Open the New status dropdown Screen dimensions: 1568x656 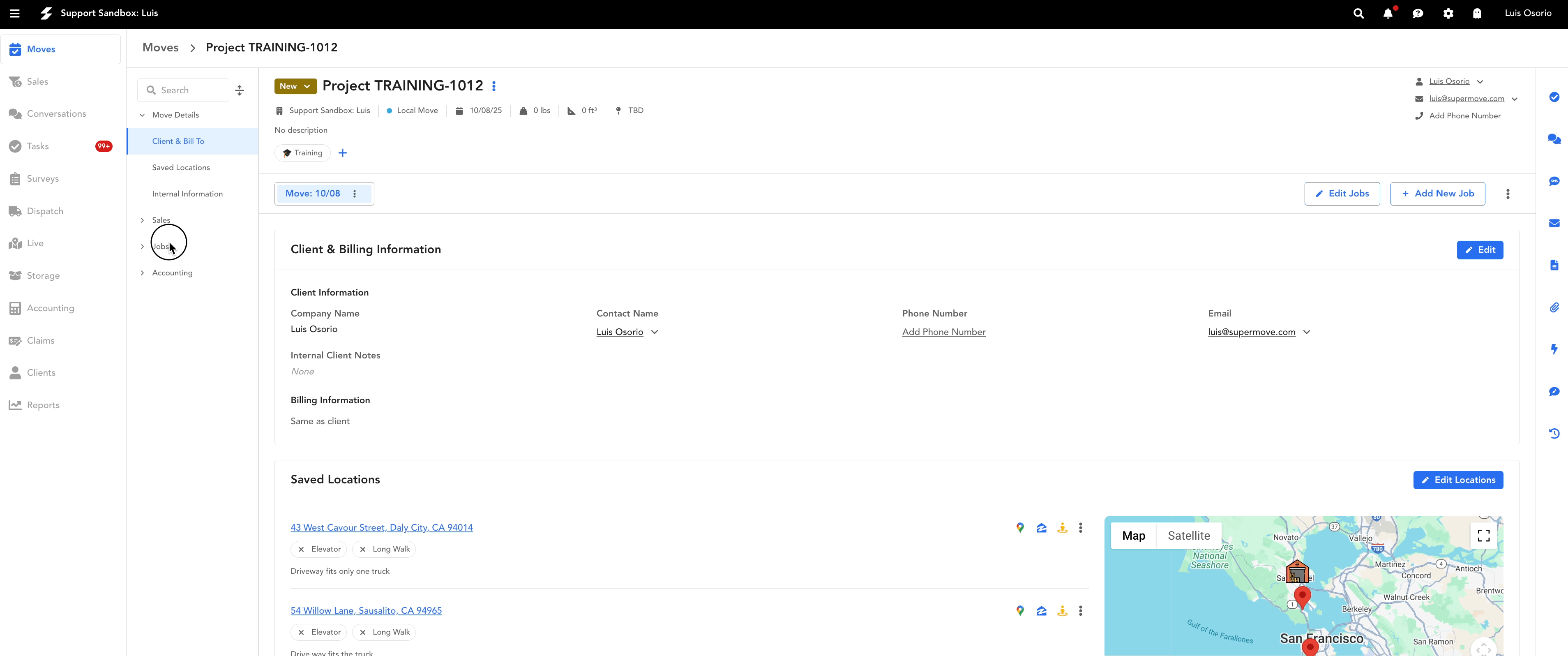[295, 86]
